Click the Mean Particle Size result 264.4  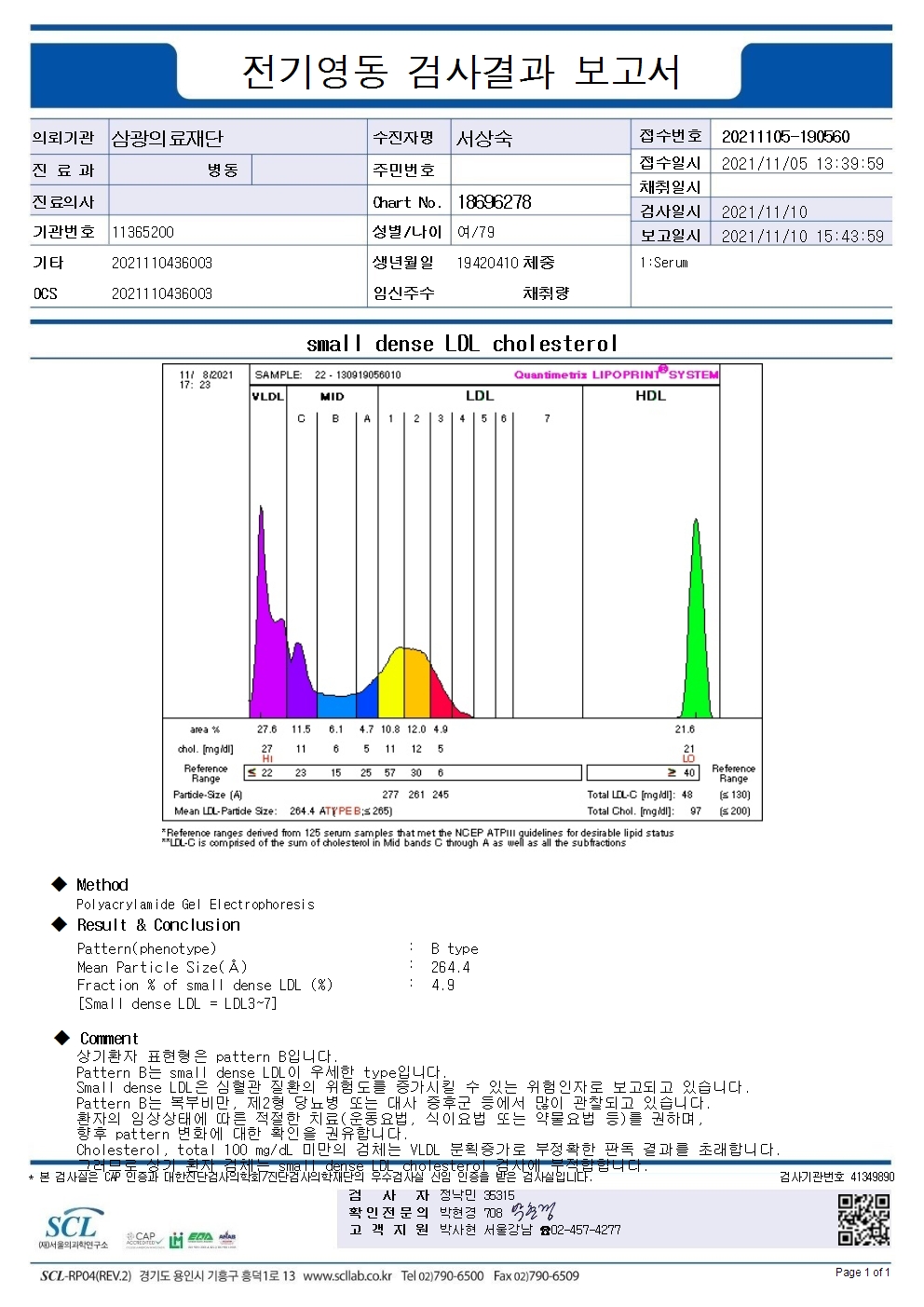coord(451,968)
